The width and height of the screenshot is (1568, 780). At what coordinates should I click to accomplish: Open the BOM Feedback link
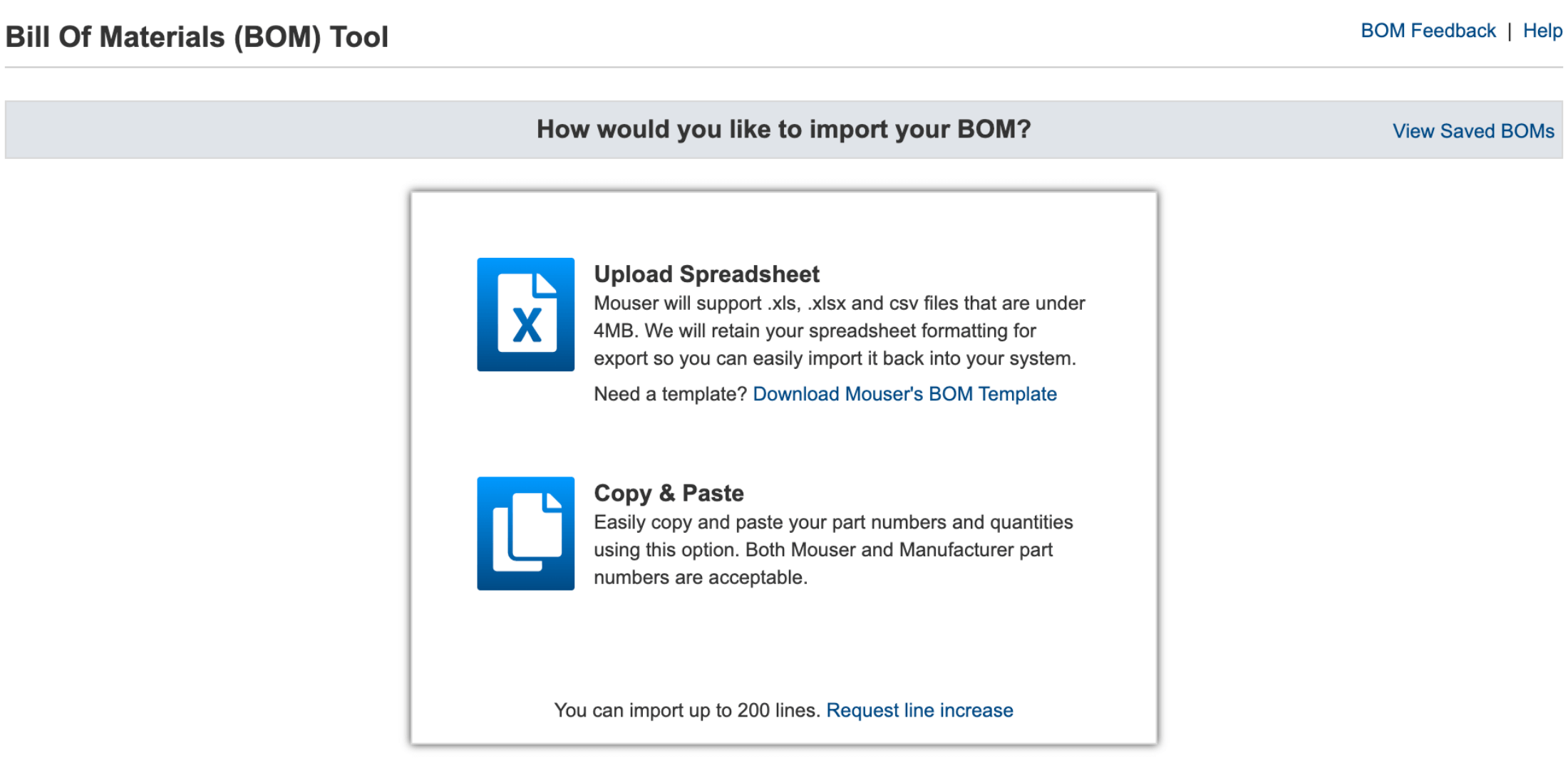pos(1428,31)
